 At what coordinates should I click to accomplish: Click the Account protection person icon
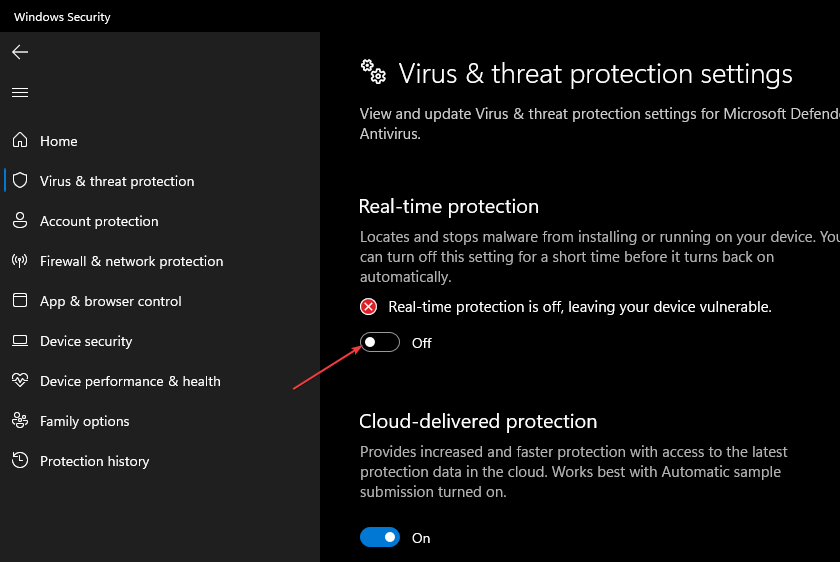click(x=20, y=221)
